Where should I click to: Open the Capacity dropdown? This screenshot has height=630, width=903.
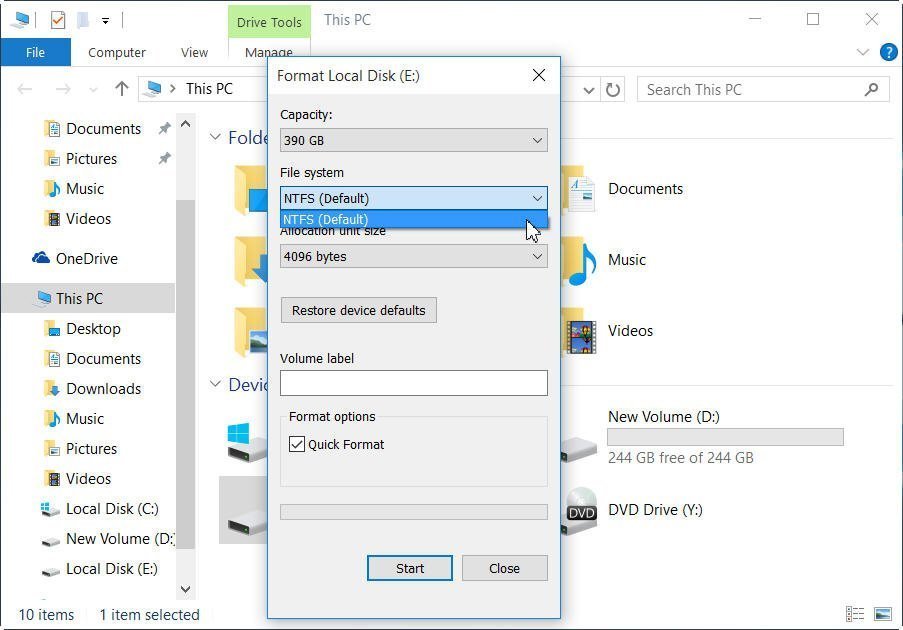(x=414, y=140)
